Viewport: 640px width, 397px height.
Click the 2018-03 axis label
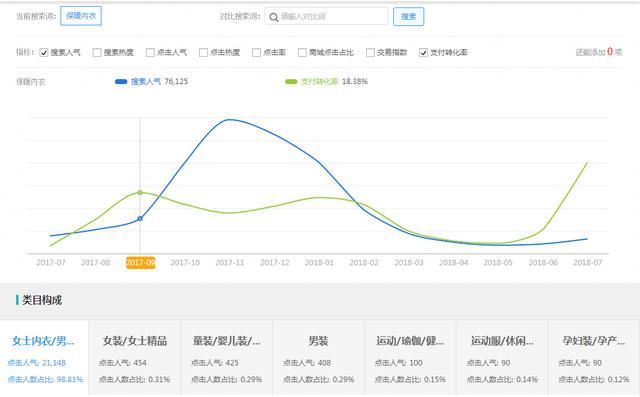409,262
